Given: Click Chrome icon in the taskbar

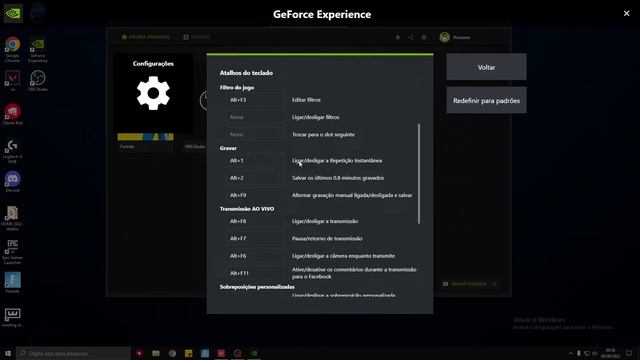Looking at the screenshot, I should point(172,353).
